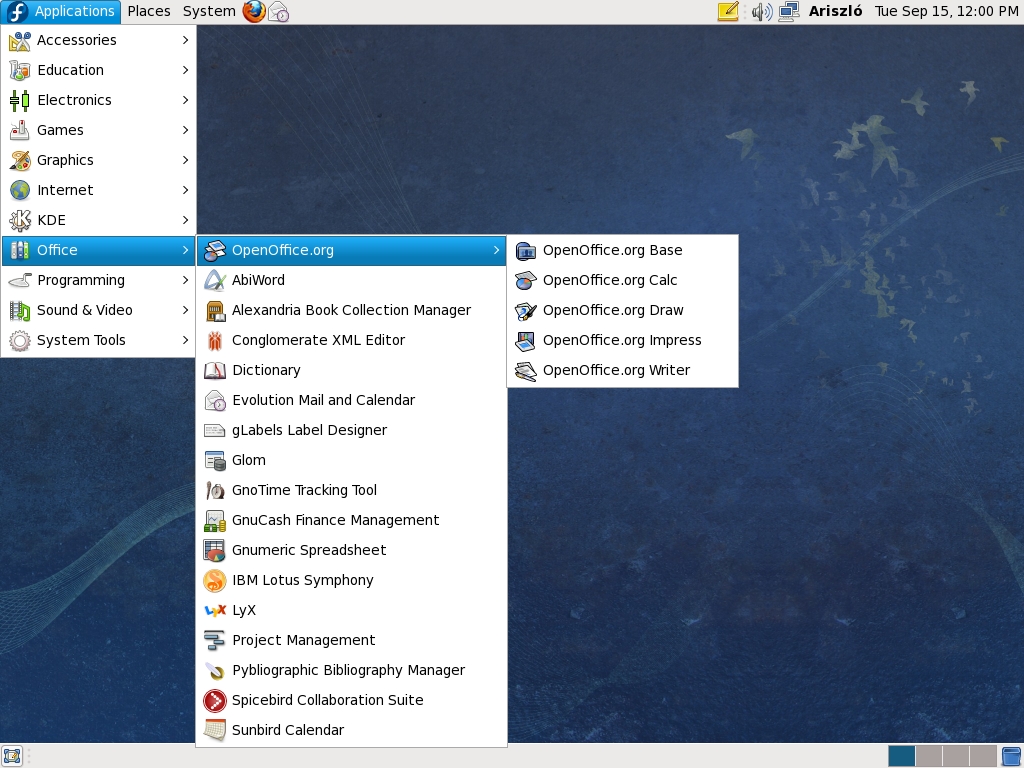Click the 'OpenOffice.org Base' label
The image size is (1024, 768).
[x=613, y=250]
